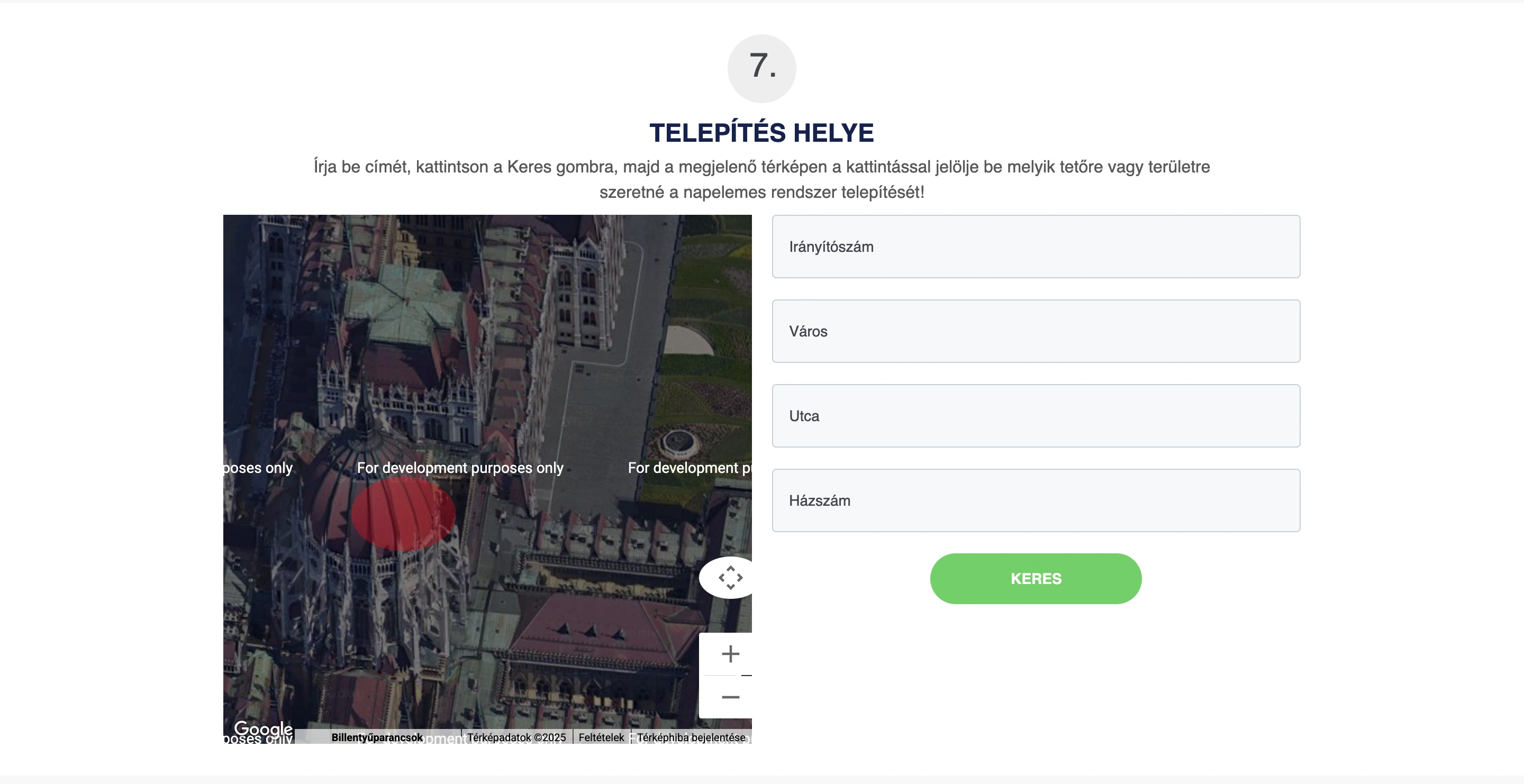Focus the Irányítószám input field
The height and width of the screenshot is (784, 1524).
pos(1036,247)
